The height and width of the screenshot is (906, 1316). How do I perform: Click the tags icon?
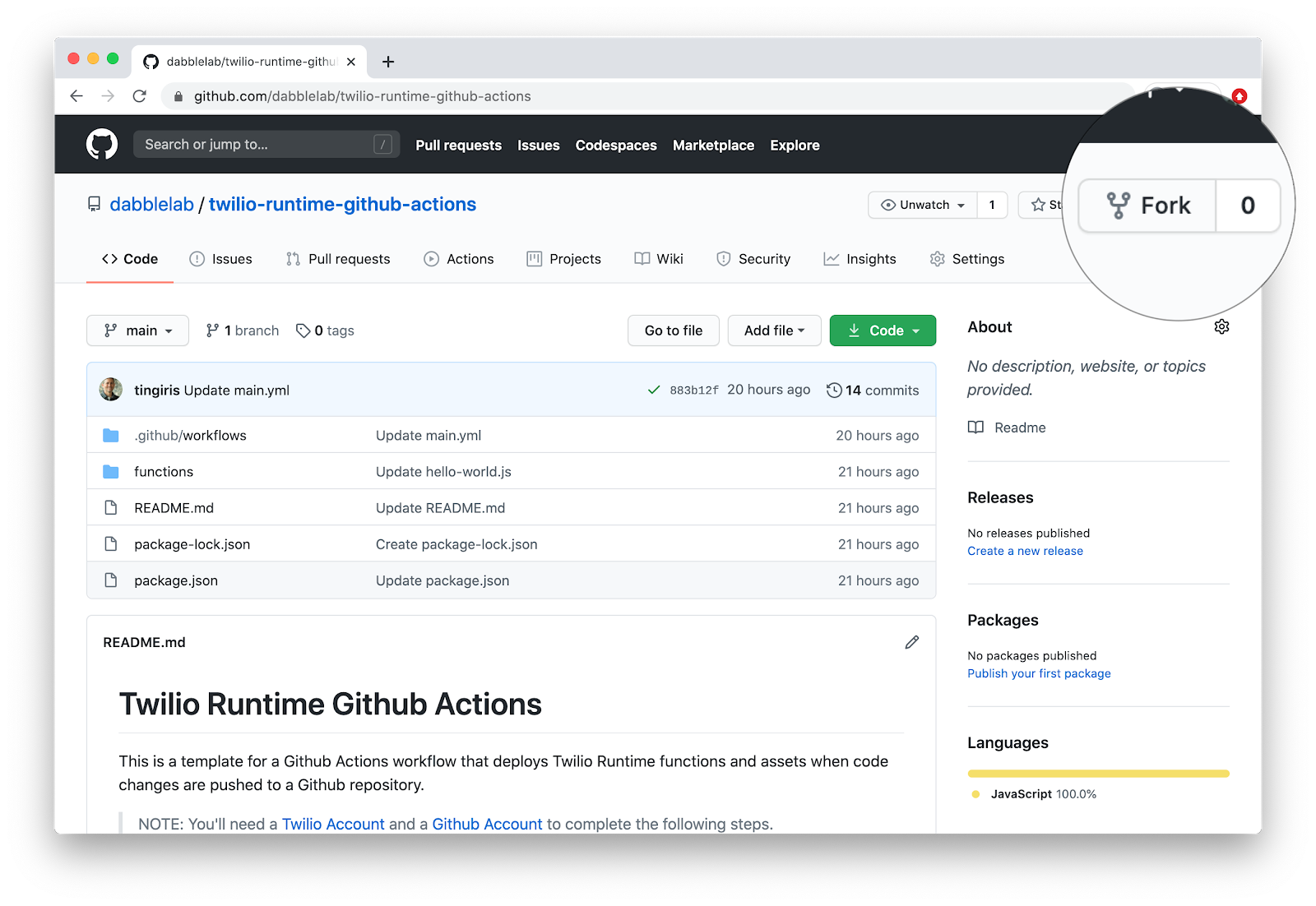[x=304, y=331]
